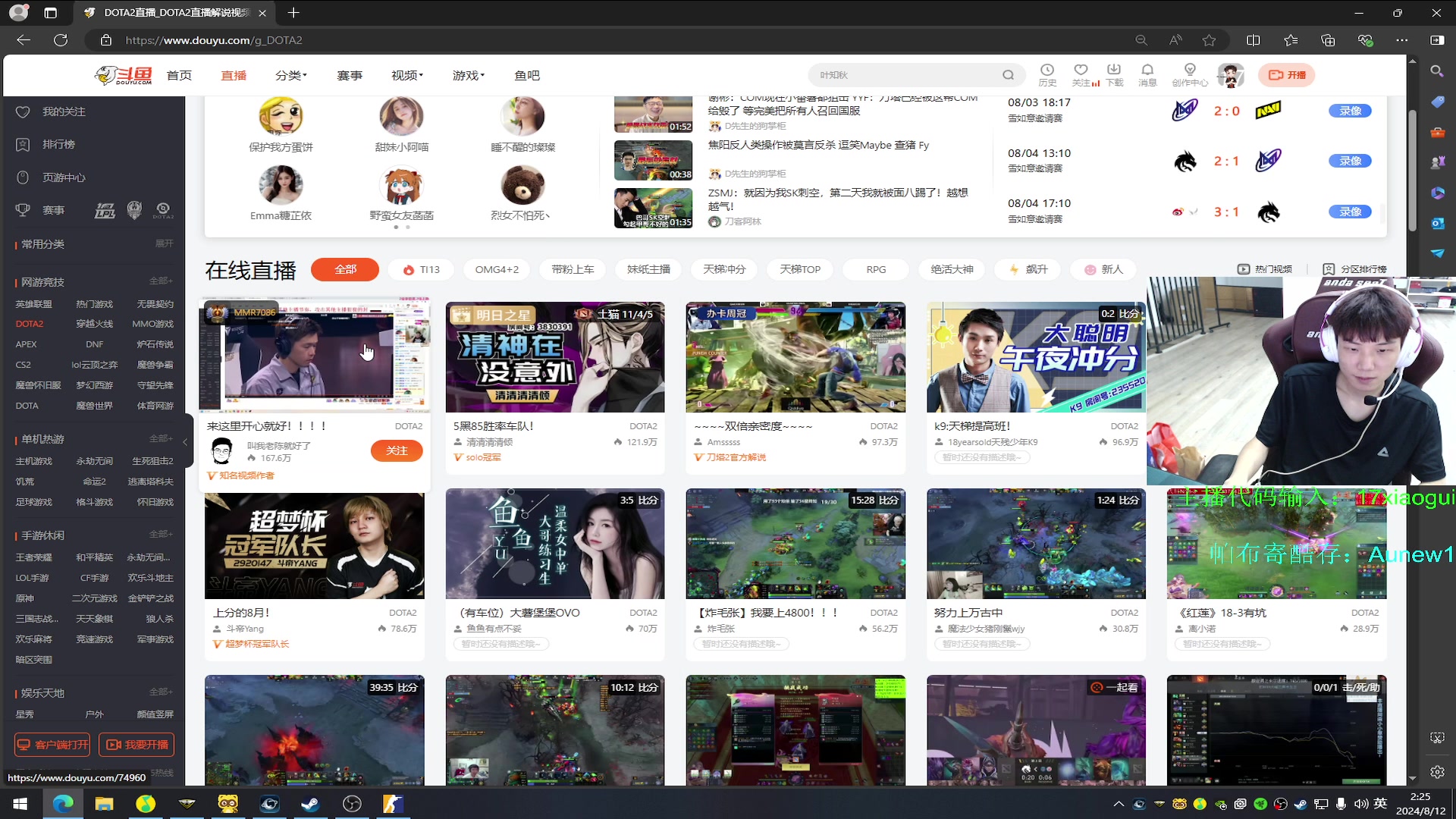The height and width of the screenshot is (819, 1456).
Task: Open the 创作中心 lightbulb icon
Action: click(x=1190, y=74)
